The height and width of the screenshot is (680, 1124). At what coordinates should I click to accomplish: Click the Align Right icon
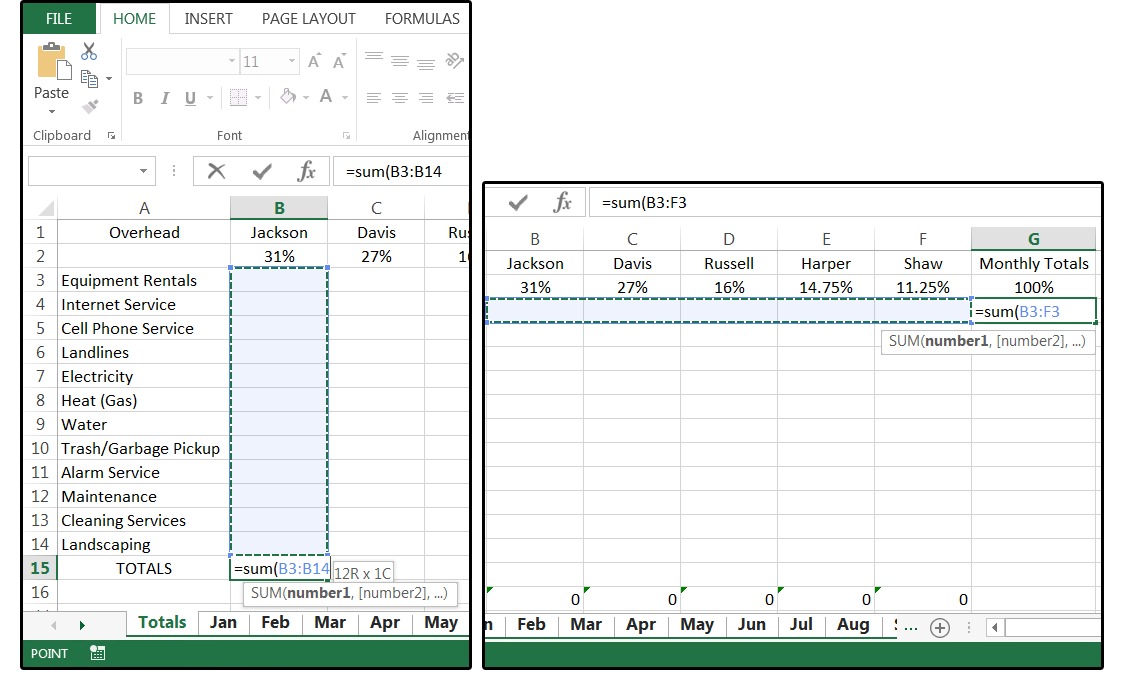point(426,98)
